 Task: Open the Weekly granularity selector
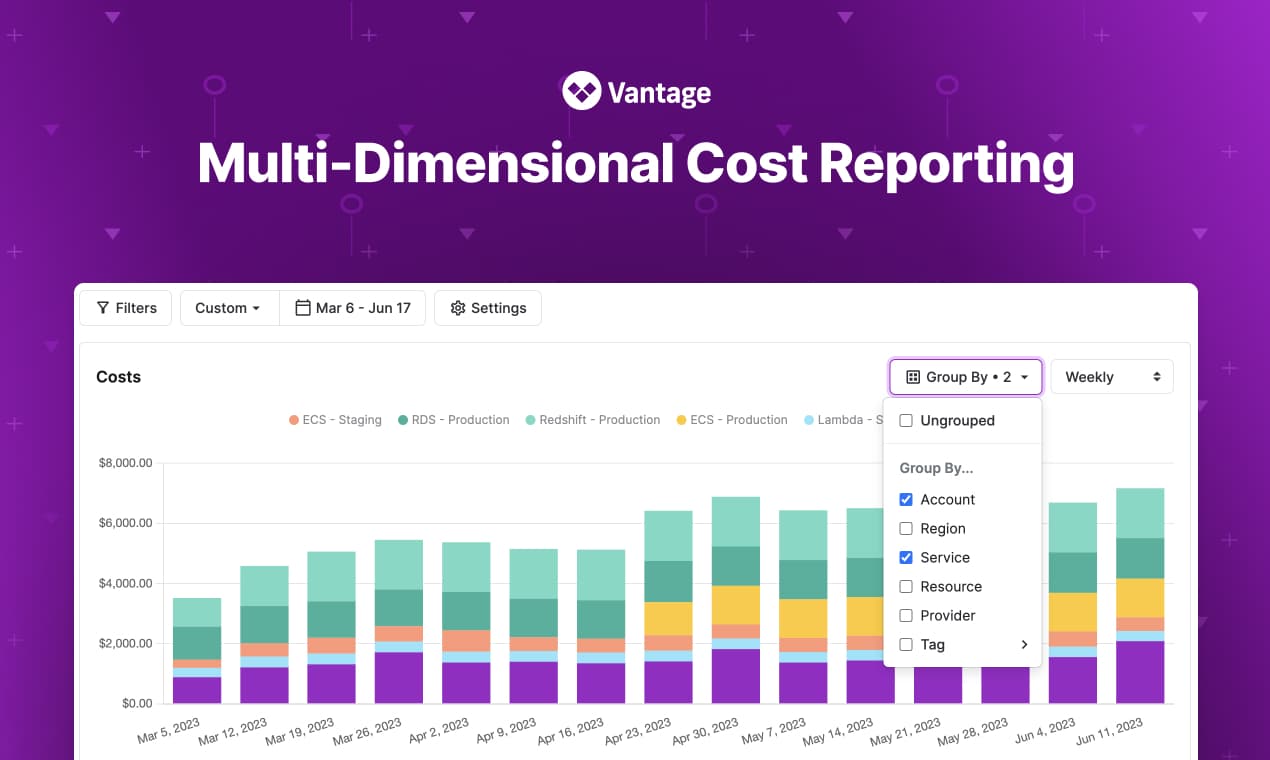(1111, 377)
